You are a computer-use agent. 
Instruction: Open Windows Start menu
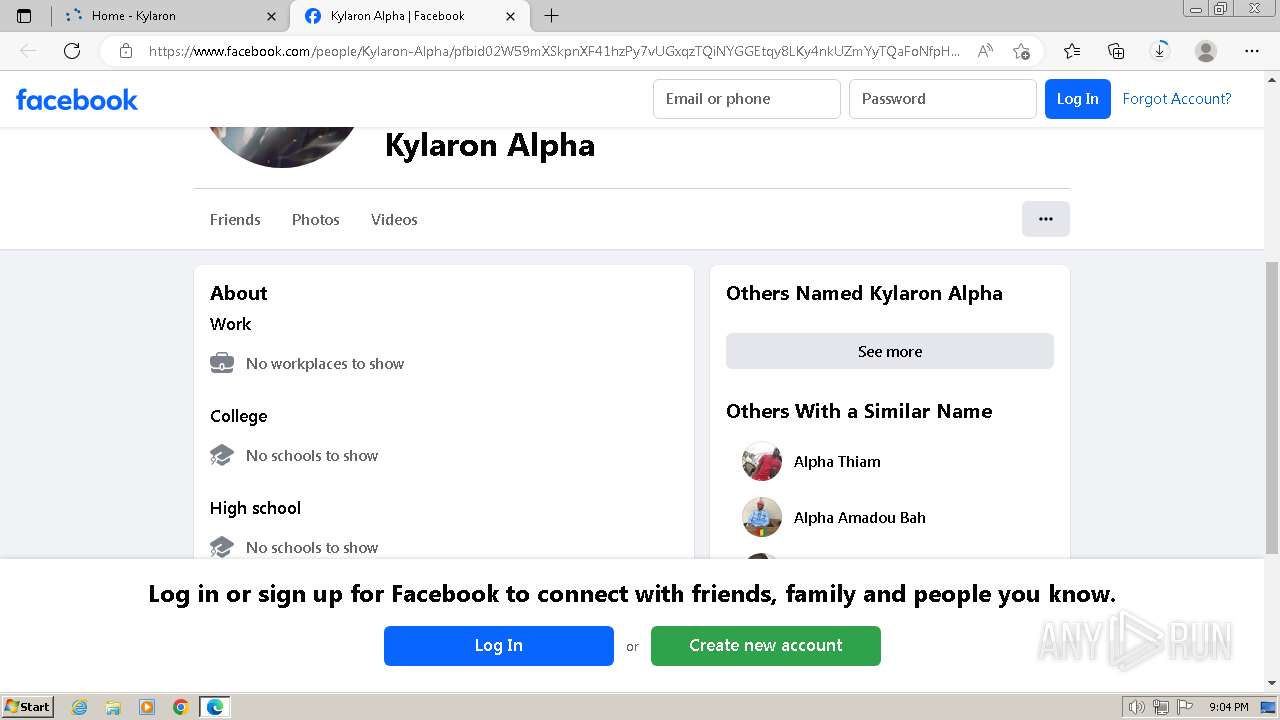[x=27, y=706]
